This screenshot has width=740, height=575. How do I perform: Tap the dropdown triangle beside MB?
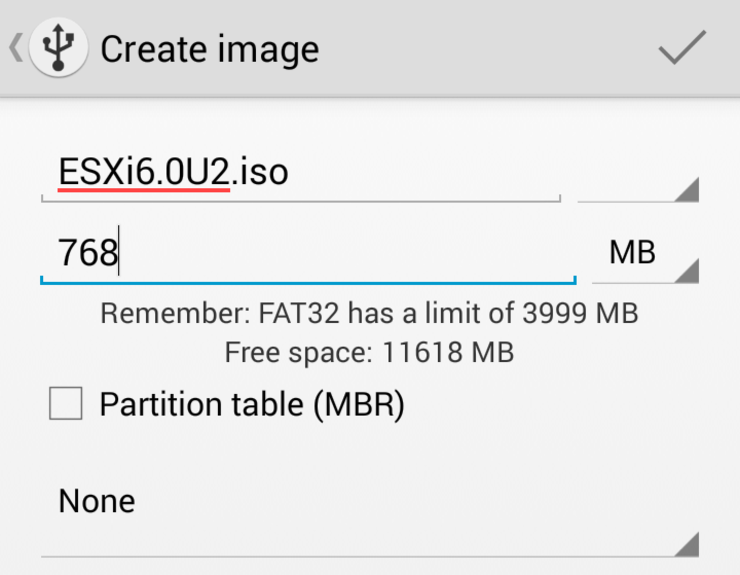(687, 271)
